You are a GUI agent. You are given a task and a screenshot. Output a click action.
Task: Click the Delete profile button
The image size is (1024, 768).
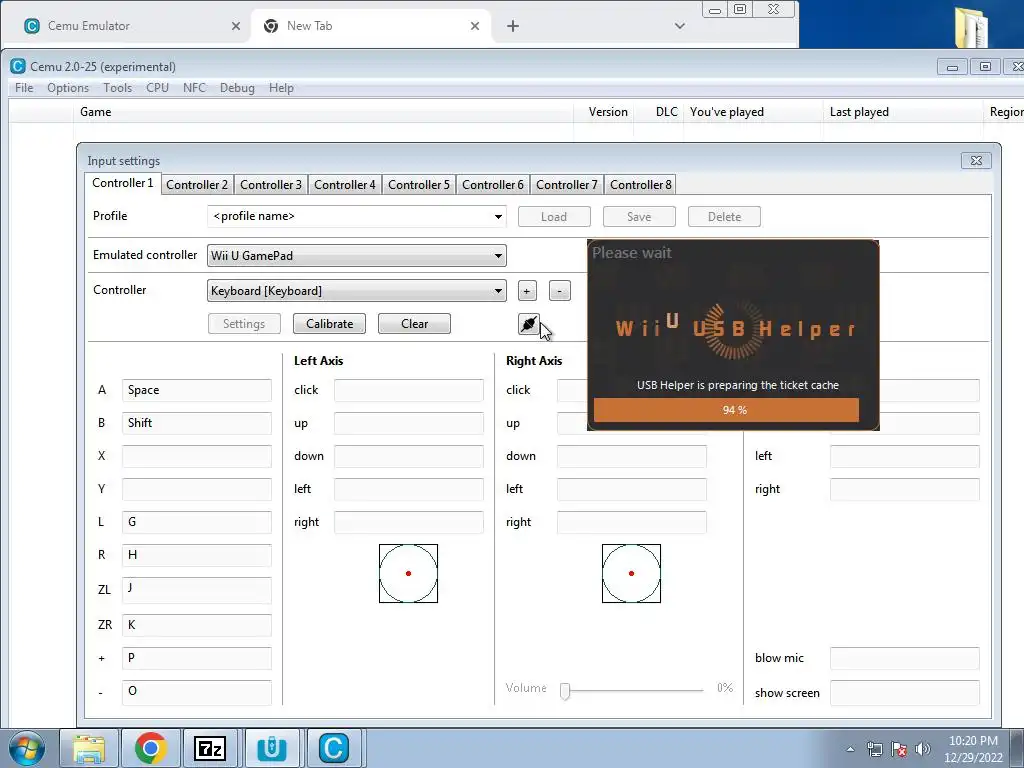tap(724, 217)
